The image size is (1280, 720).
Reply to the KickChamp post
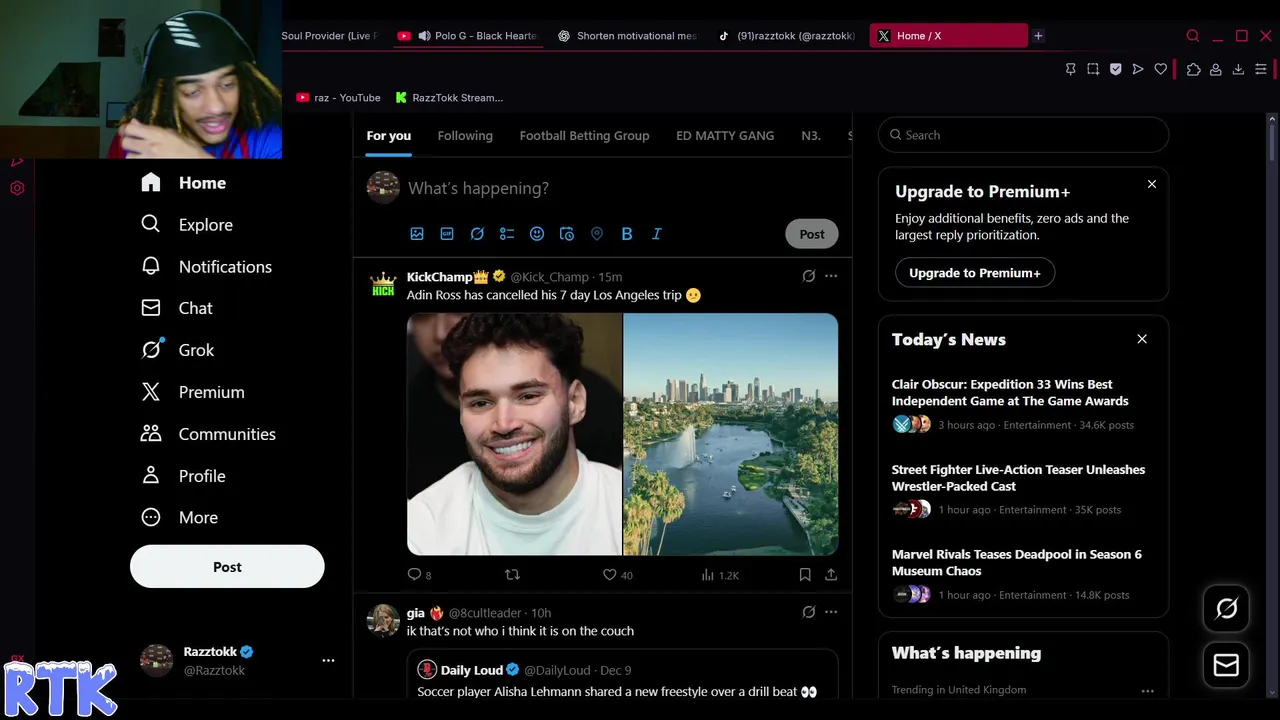pos(414,574)
